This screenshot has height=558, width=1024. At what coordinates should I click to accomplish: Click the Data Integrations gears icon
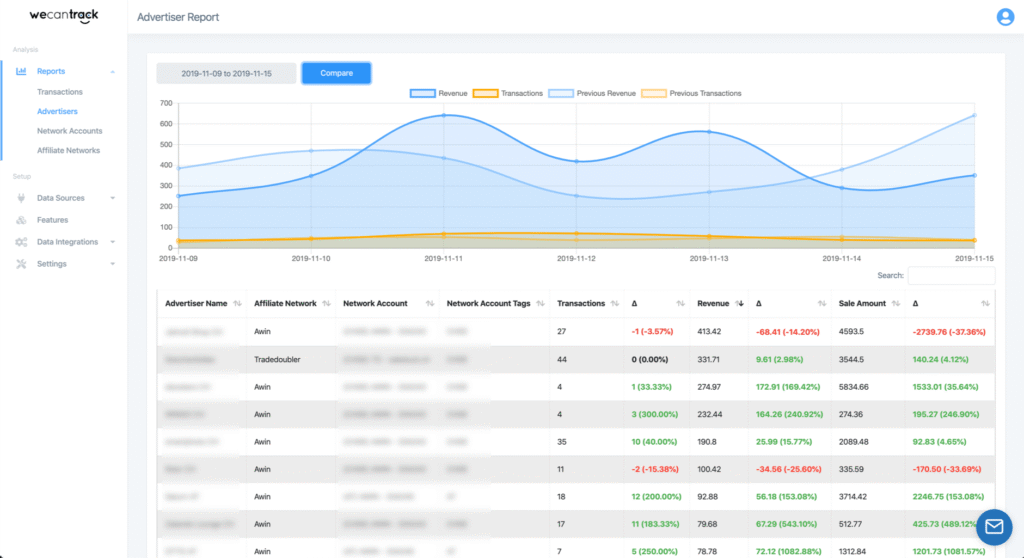pos(21,242)
